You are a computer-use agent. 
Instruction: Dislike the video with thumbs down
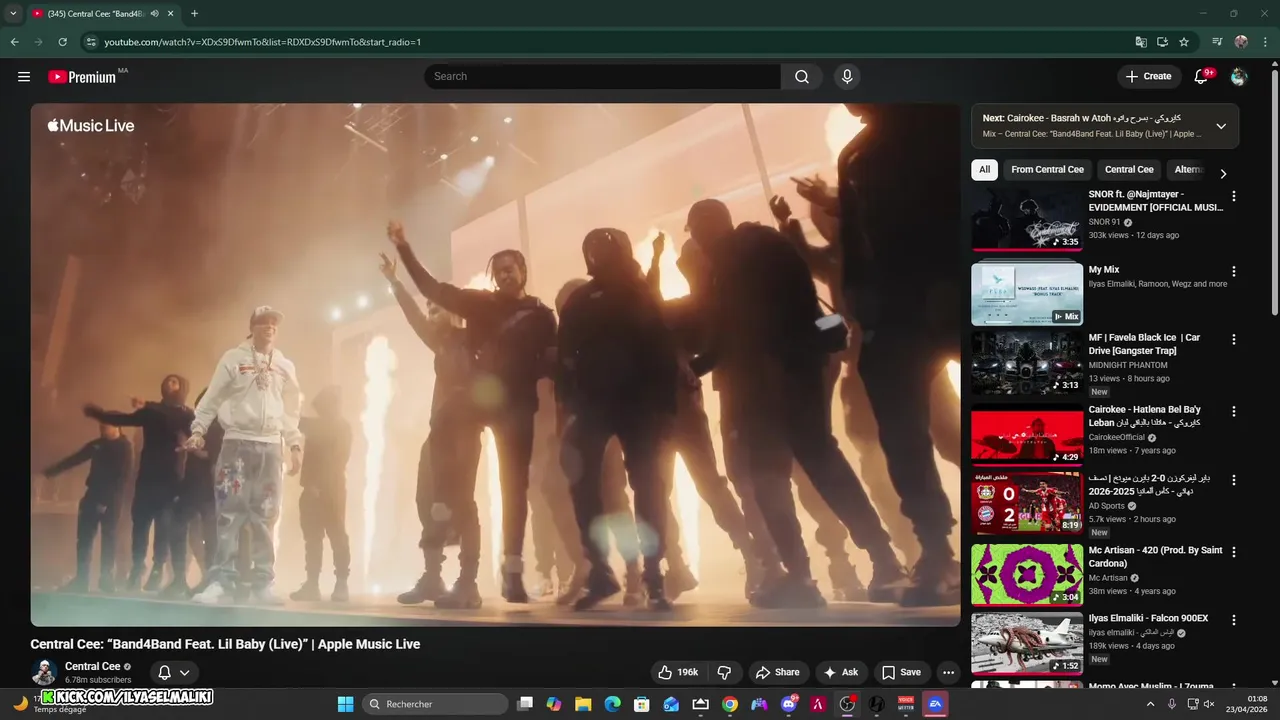coord(725,672)
